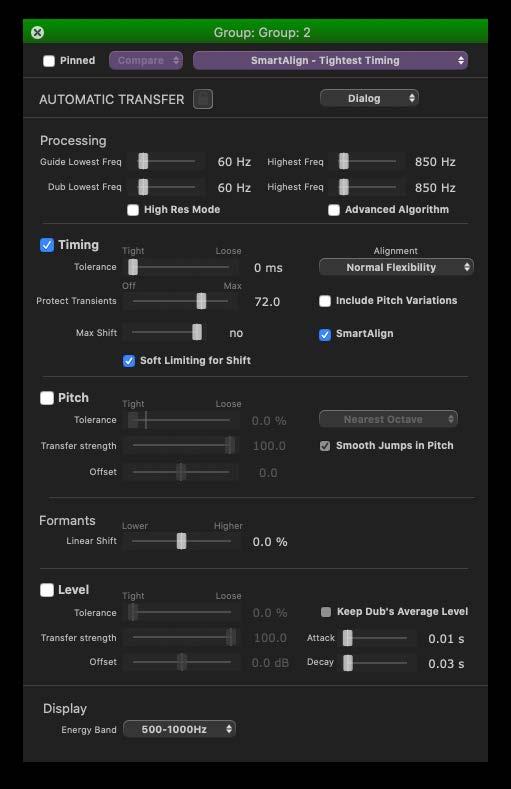This screenshot has width=511, height=789.
Task: Click the Level Attack slider handle
Action: coord(348,638)
